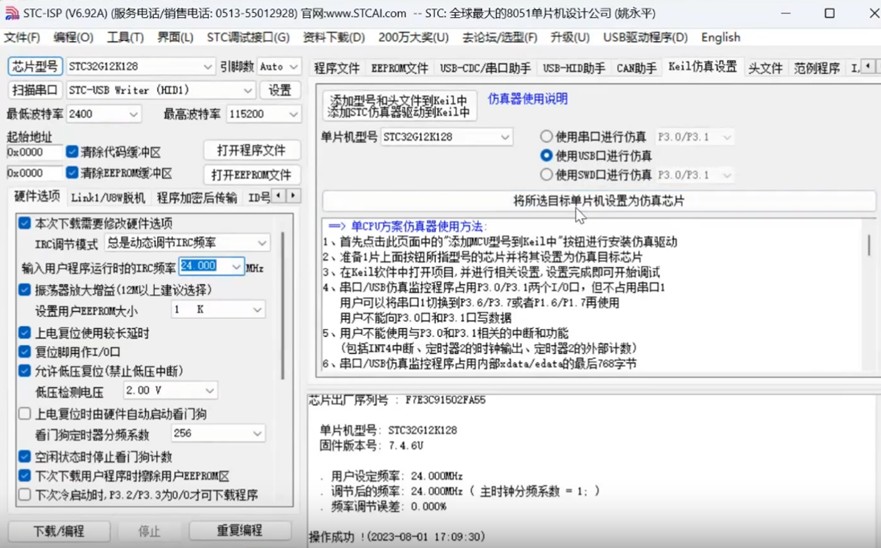Image resolution: width=881 pixels, height=548 pixels.
Task: Click the 设置 button
Action: tap(280, 90)
